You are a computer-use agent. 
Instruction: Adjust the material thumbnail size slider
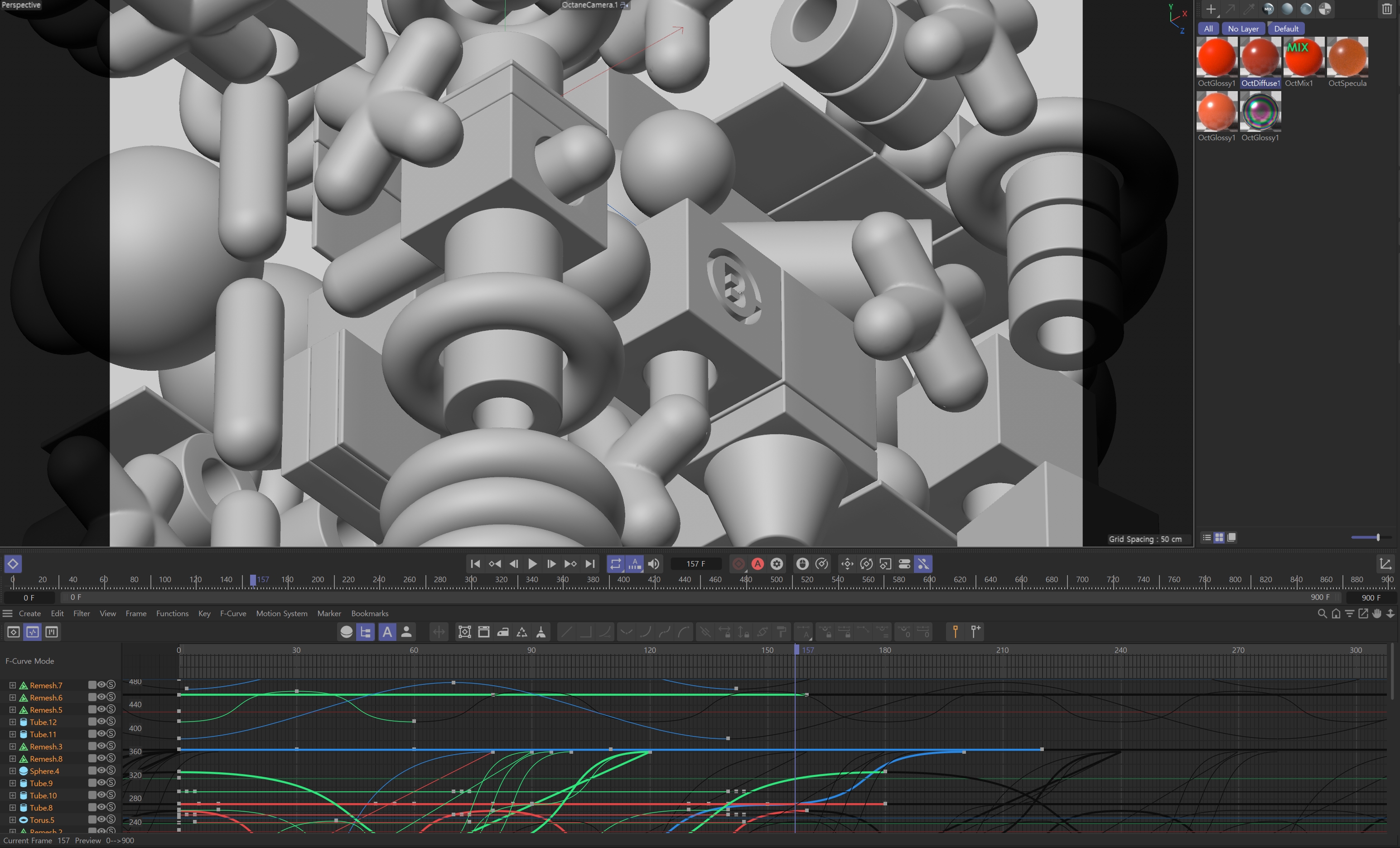pos(1377,537)
